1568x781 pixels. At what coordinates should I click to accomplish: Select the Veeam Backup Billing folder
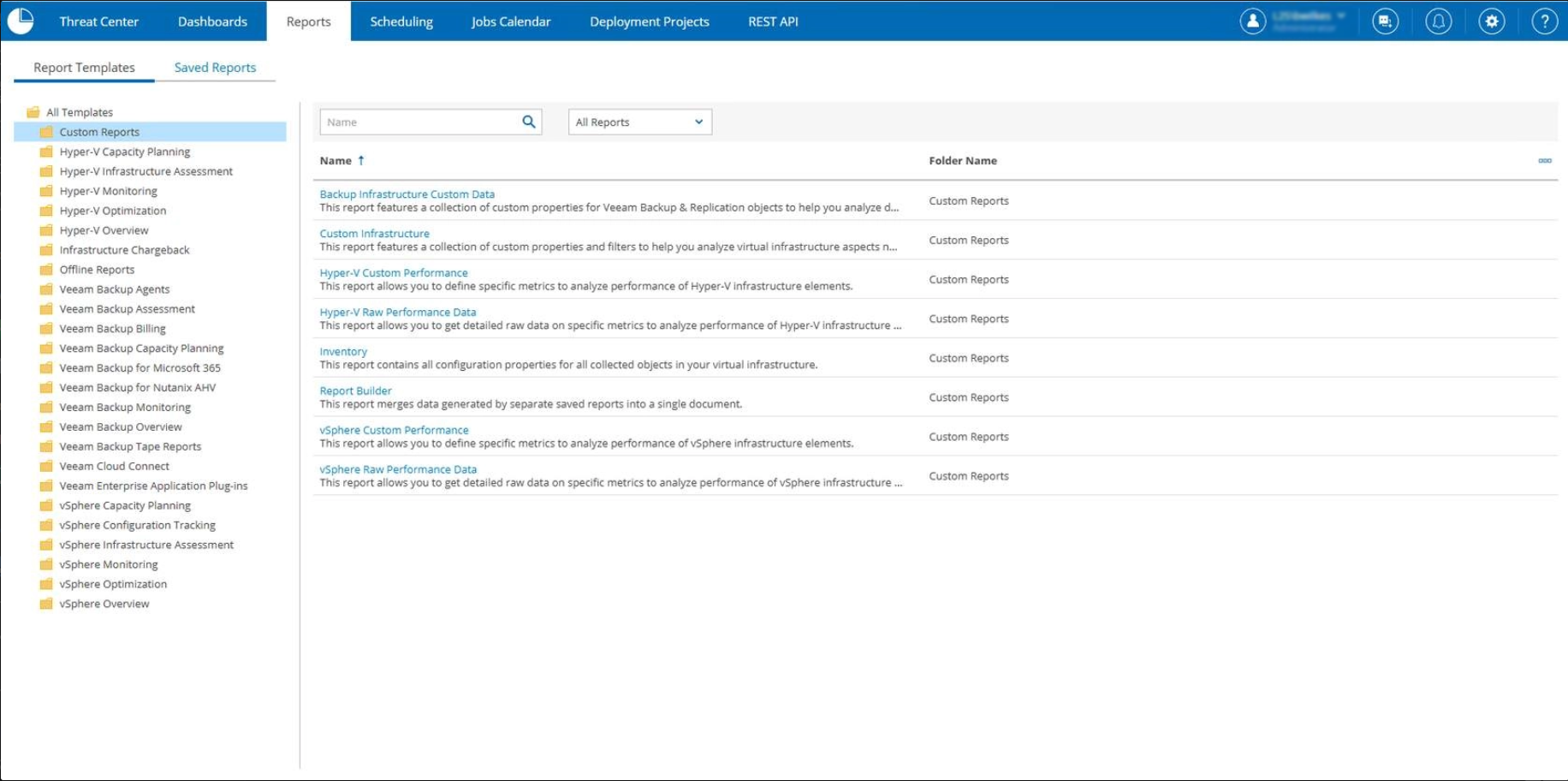click(112, 329)
